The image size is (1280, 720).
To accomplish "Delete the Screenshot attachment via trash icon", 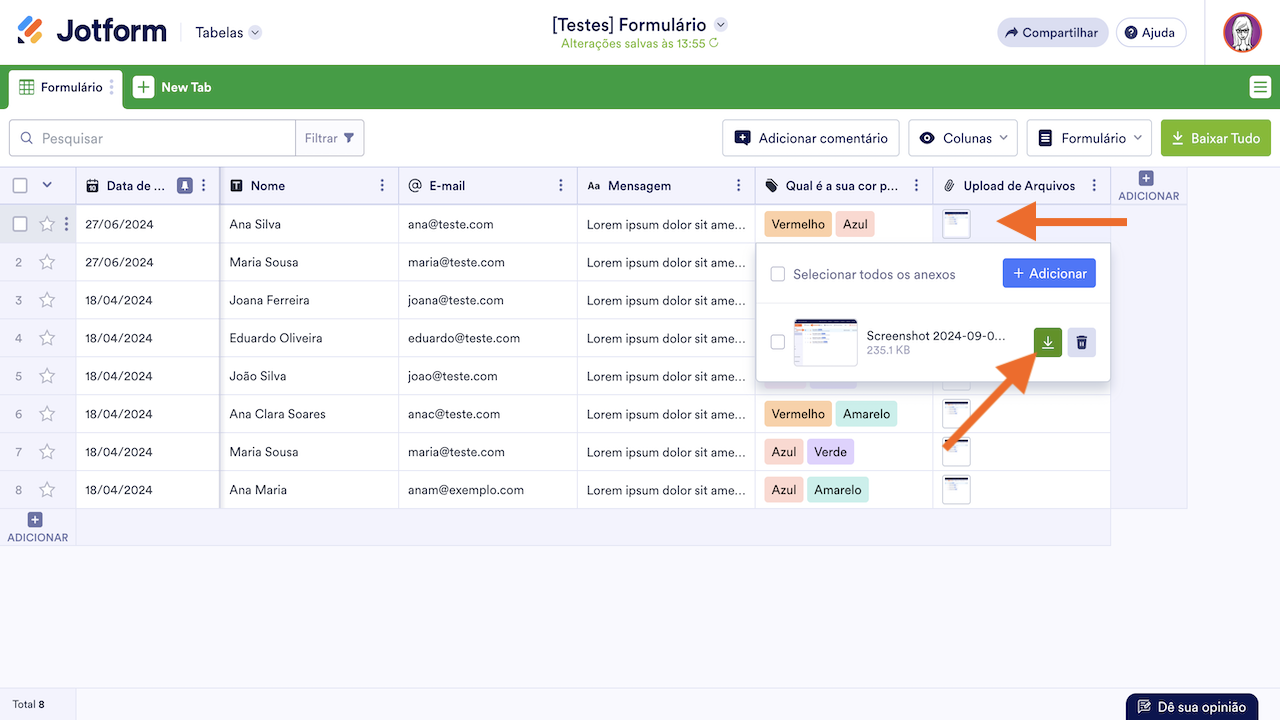I will point(1081,342).
